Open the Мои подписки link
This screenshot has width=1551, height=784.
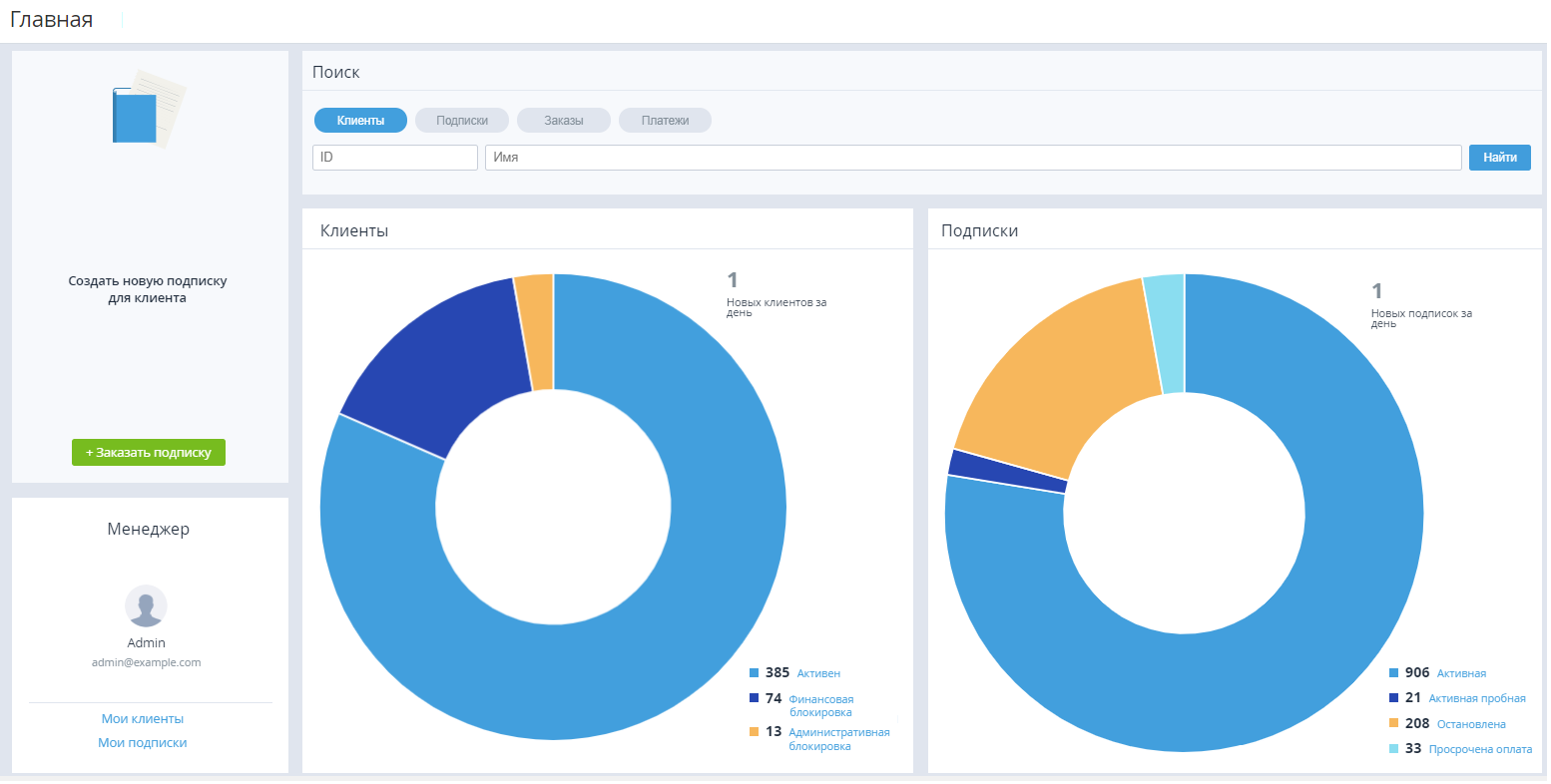pyautogui.click(x=143, y=742)
